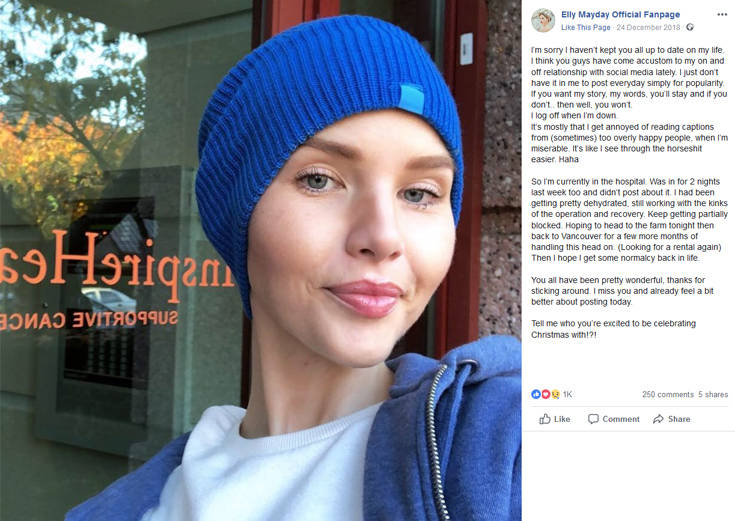Screen dimensions: 735x521
Task: Click the sad face reaction icon
Action: point(555,394)
